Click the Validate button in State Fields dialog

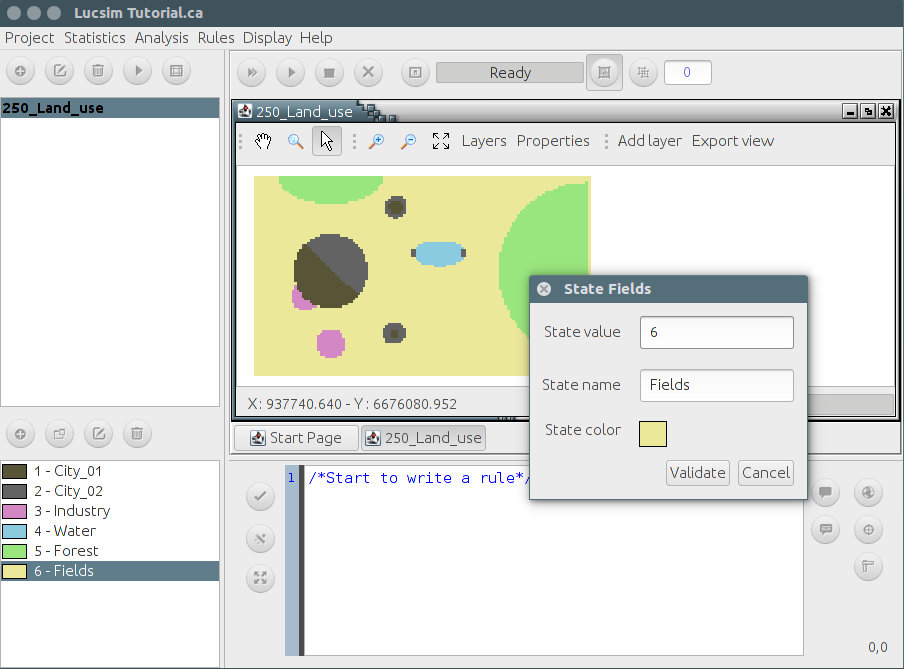click(697, 472)
